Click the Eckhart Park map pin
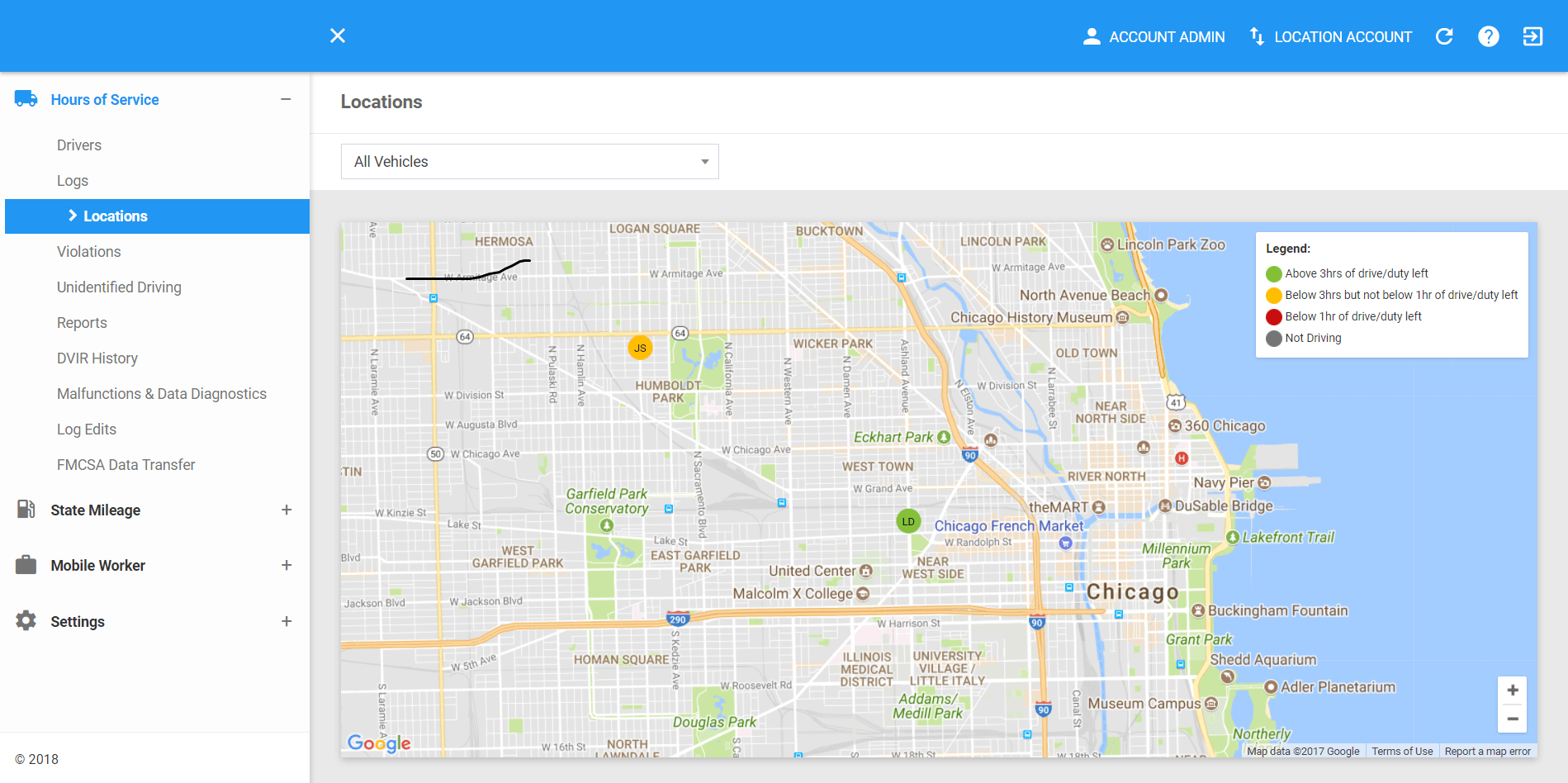Screen dimensions: 1568x783 944,437
